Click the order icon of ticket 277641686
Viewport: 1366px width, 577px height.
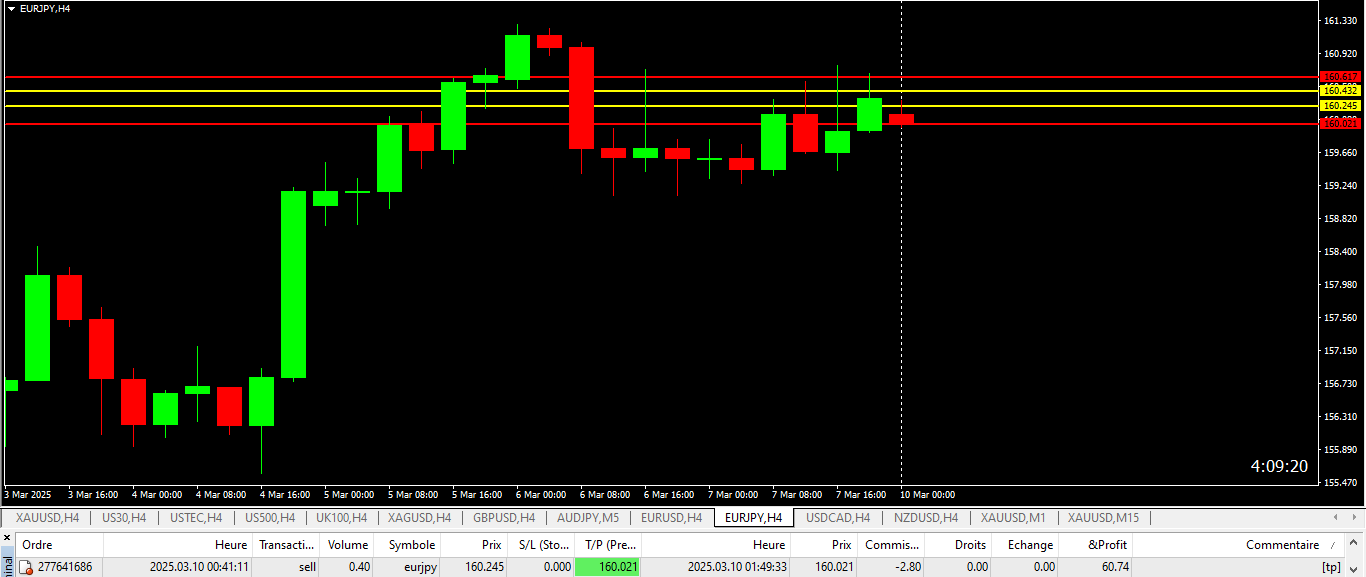pyautogui.click(x=27, y=567)
